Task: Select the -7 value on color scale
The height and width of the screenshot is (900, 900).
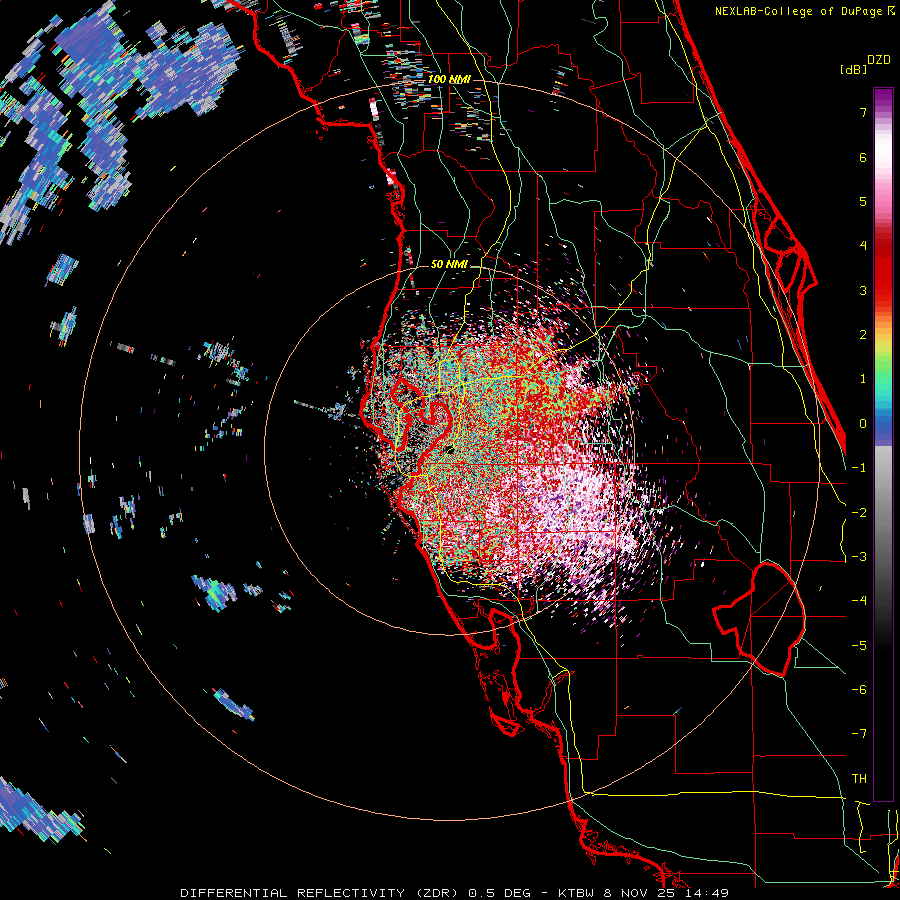Action: click(859, 734)
